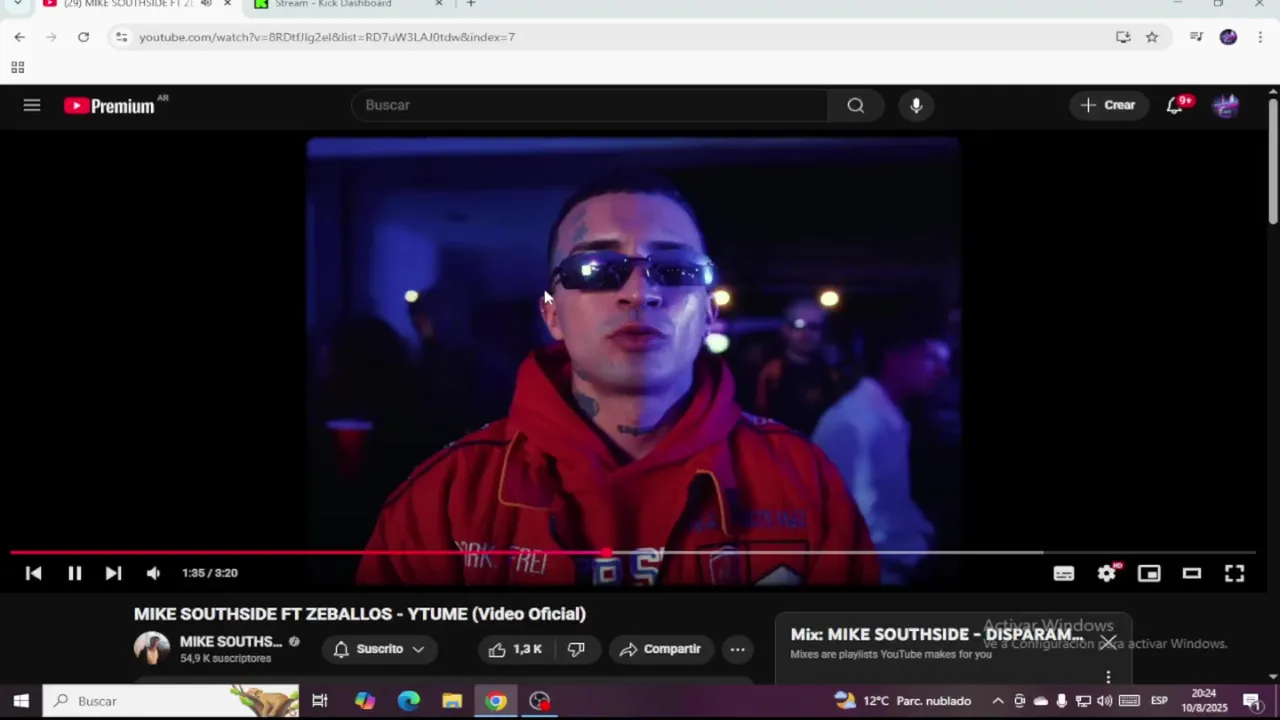Skip to the previous video
The width and height of the screenshot is (1280, 720).
coord(33,573)
